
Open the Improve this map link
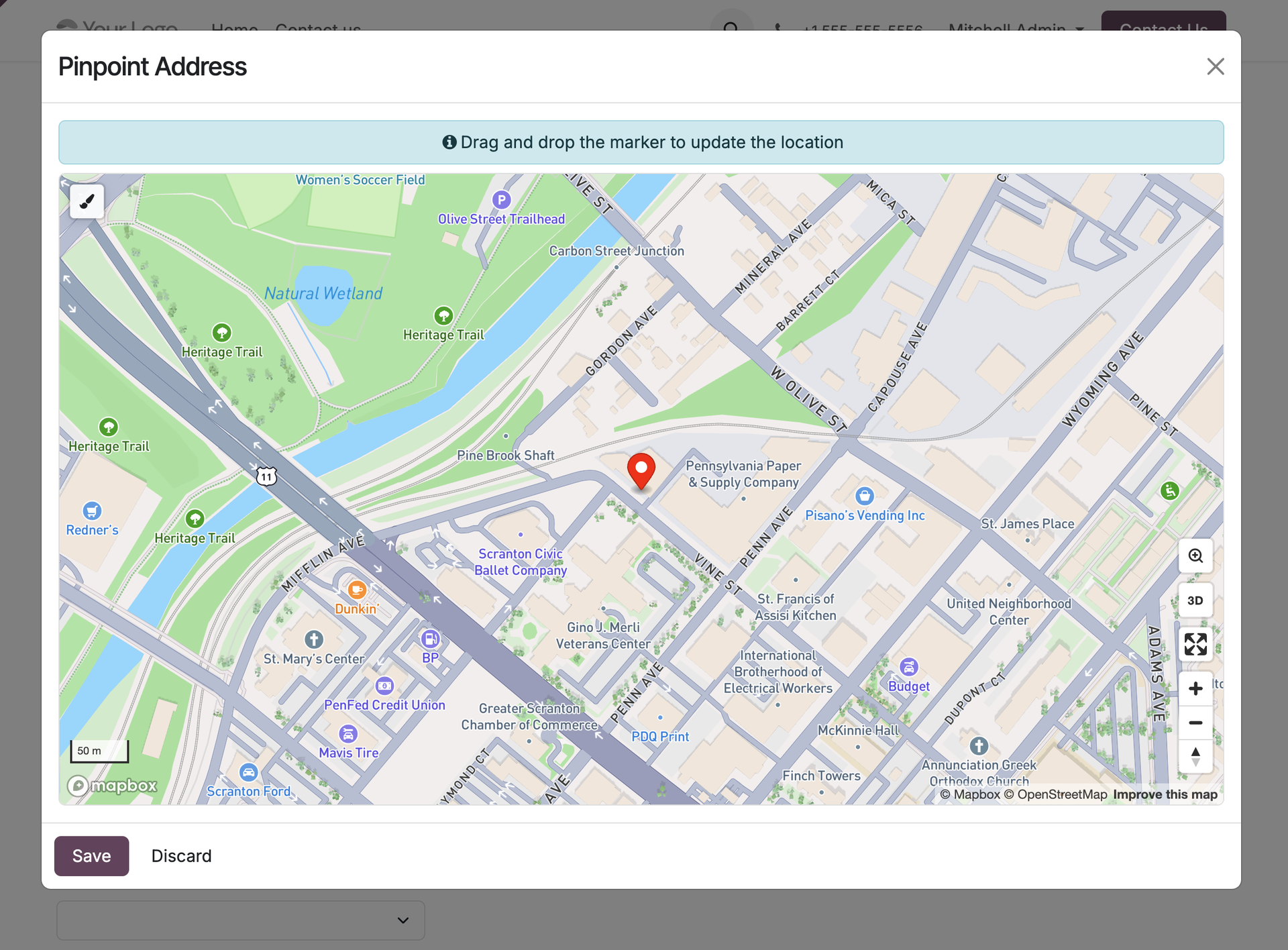1165,795
